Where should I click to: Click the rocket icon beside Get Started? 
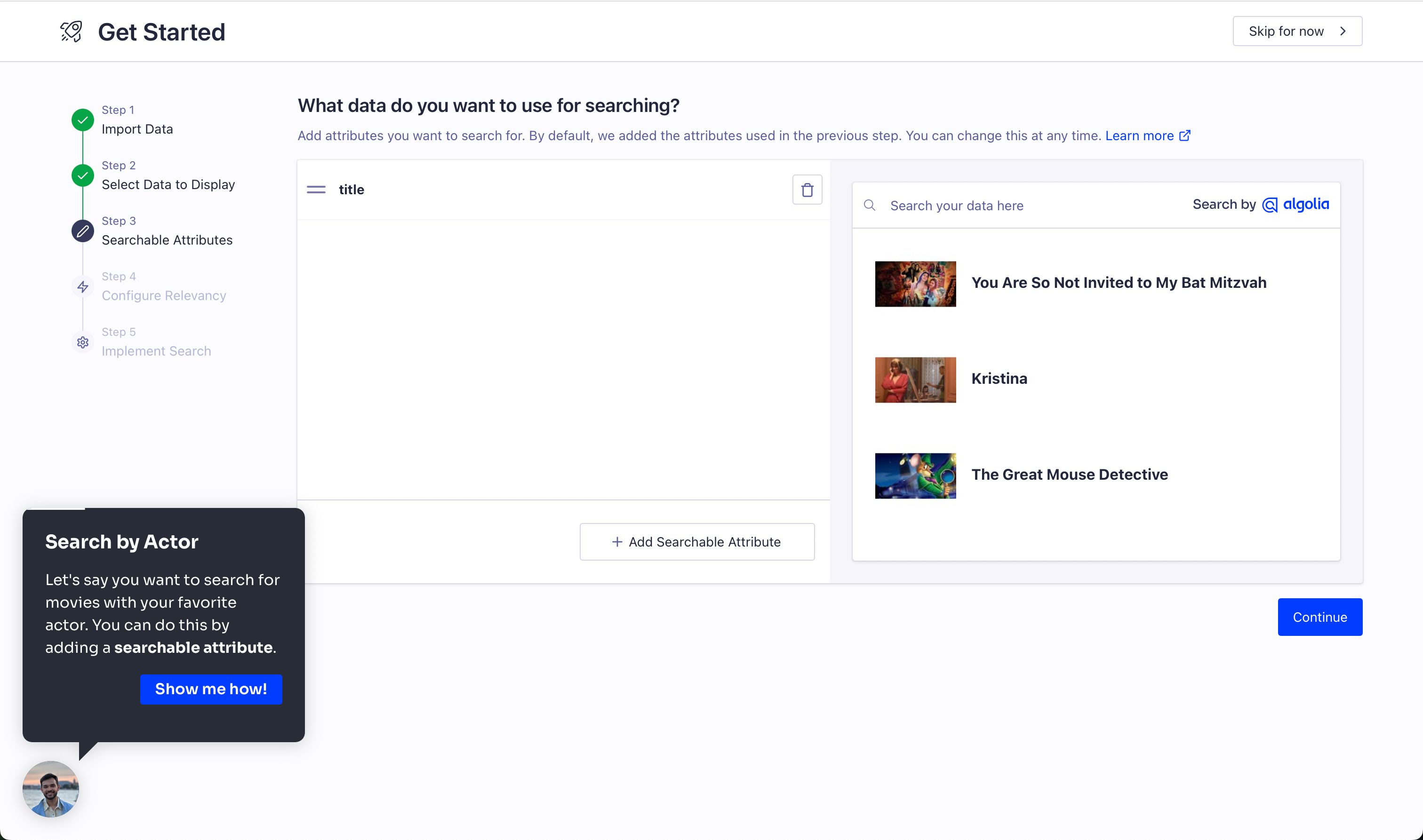(x=72, y=32)
